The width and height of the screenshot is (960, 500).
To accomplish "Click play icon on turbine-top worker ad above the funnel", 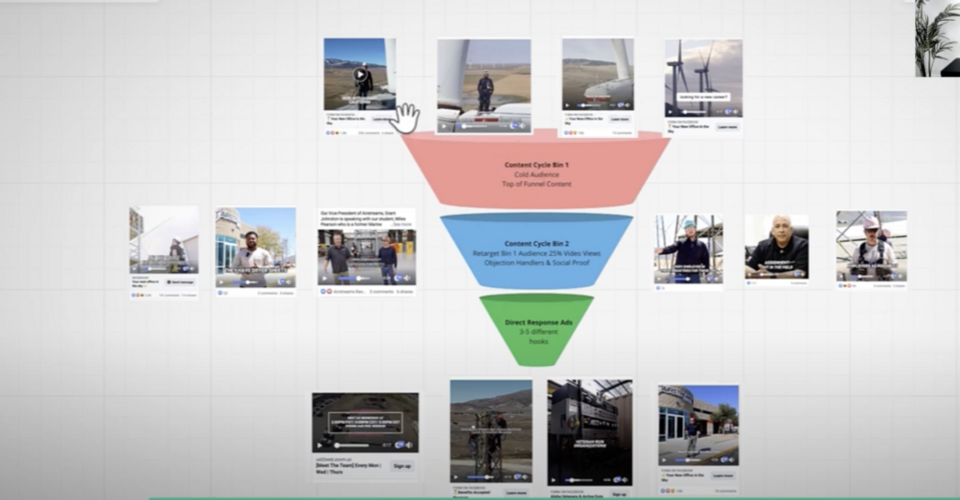I will (x=444, y=127).
